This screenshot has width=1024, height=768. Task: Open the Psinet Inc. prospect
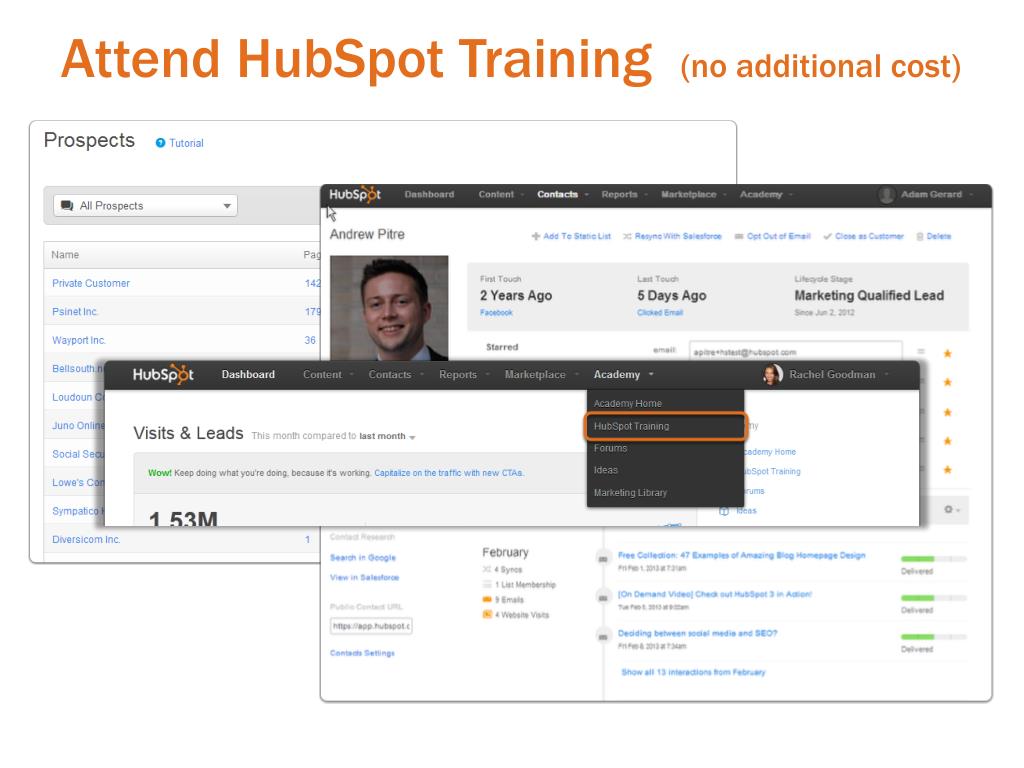tap(75, 312)
